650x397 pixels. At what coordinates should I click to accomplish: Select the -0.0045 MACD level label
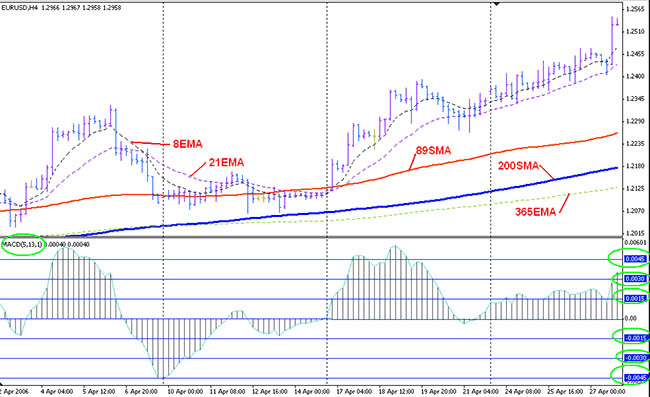tap(635, 378)
